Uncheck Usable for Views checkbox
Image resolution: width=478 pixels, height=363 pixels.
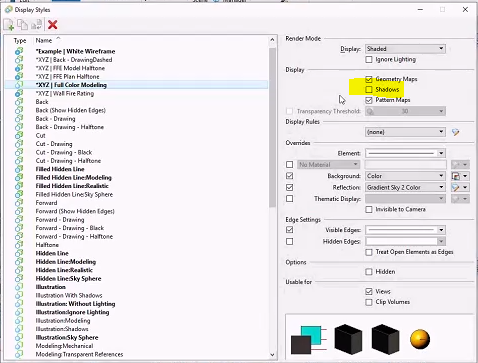(x=369, y=291)
